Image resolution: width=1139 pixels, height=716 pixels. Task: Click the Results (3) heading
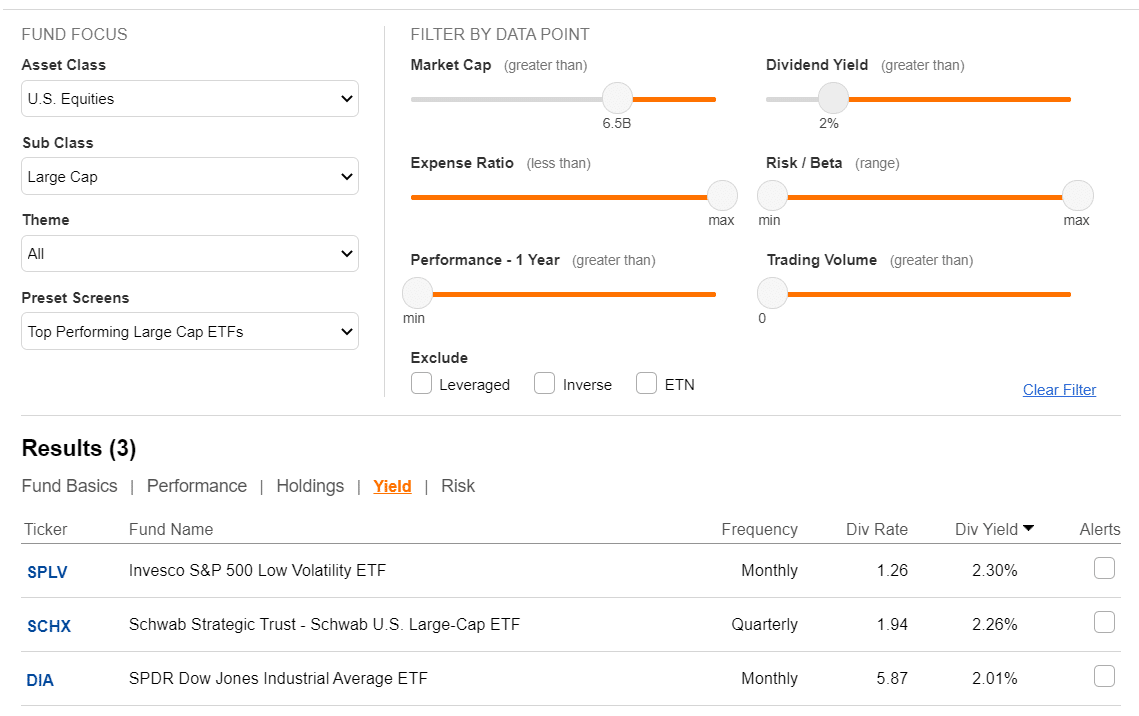click(x=79, y=448)
